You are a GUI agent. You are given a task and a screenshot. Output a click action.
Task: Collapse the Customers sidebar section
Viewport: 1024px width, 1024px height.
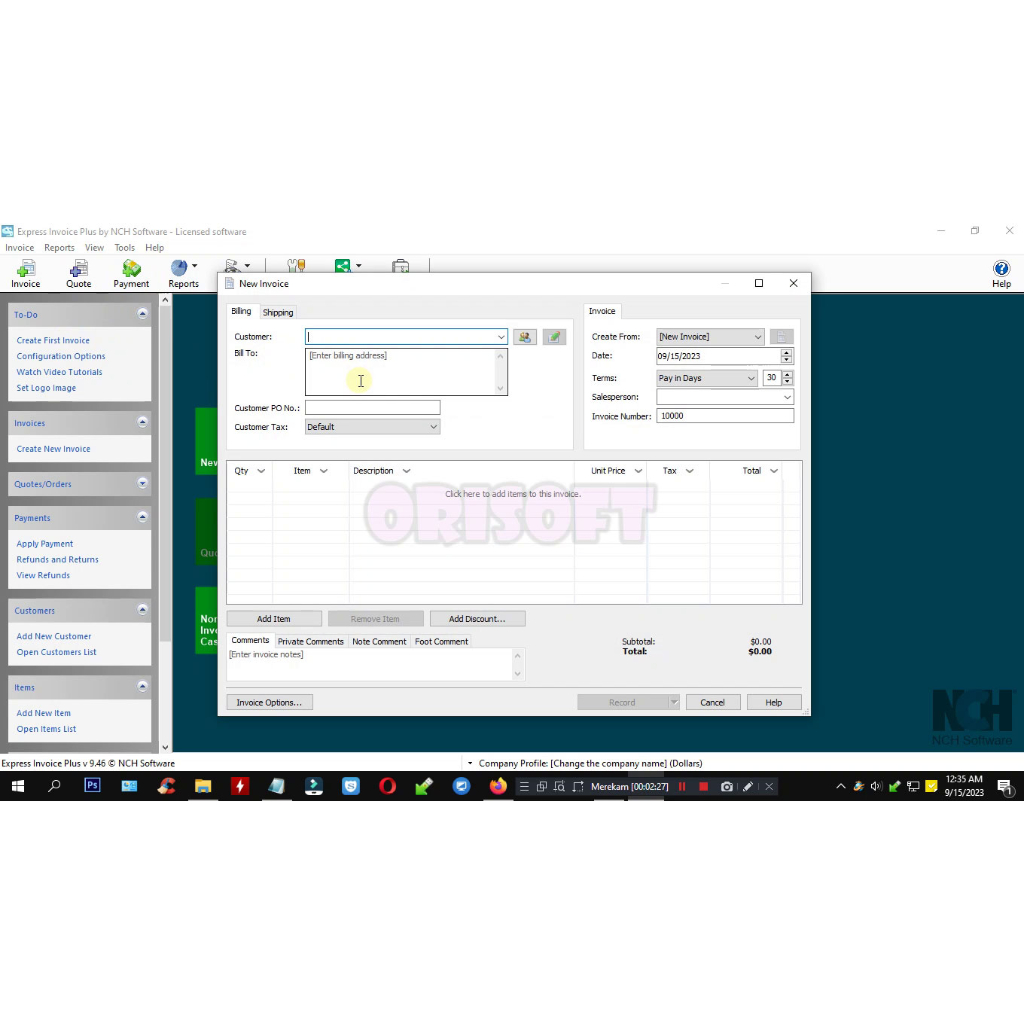(x=142, y=610)
